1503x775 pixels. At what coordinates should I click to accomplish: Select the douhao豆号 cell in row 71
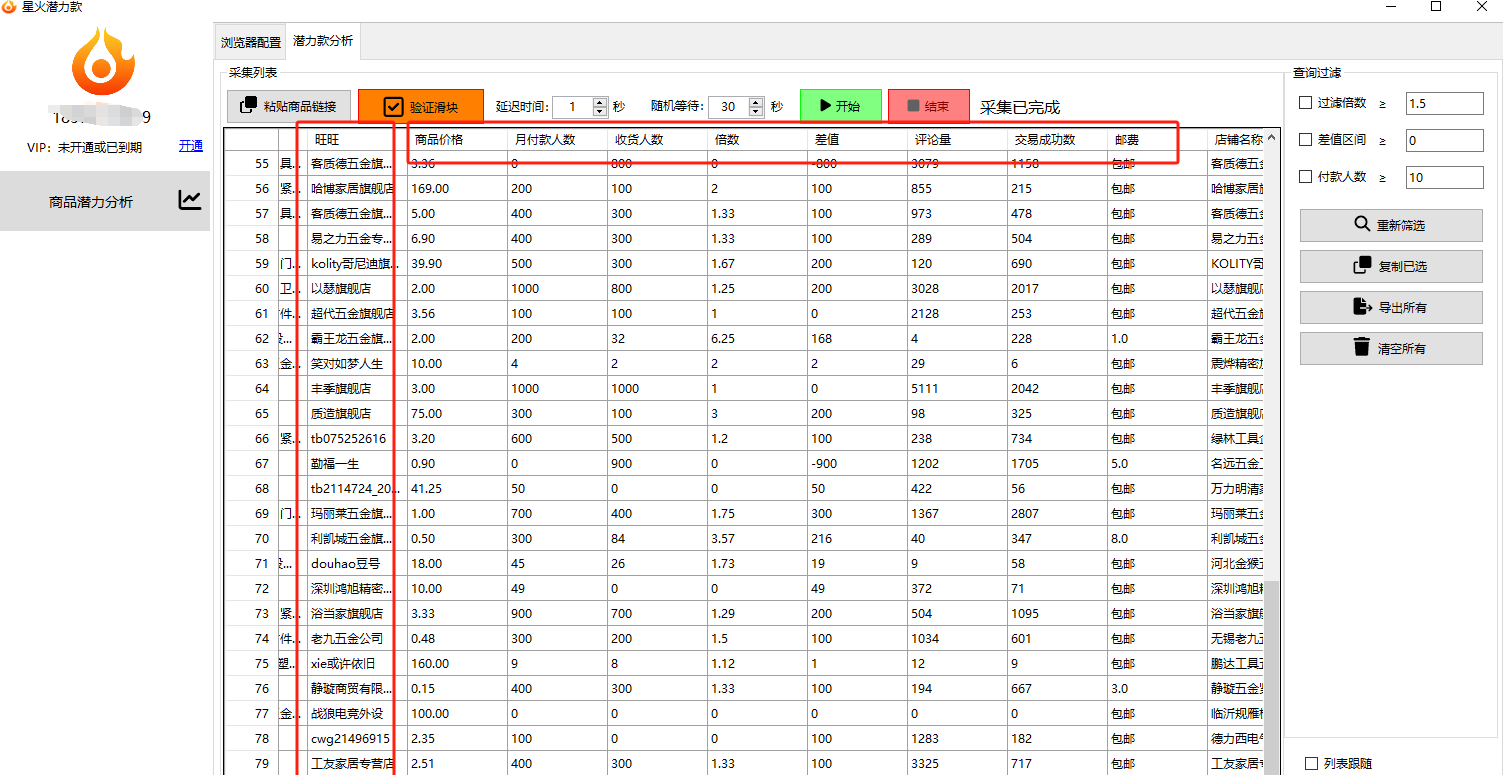357,563
